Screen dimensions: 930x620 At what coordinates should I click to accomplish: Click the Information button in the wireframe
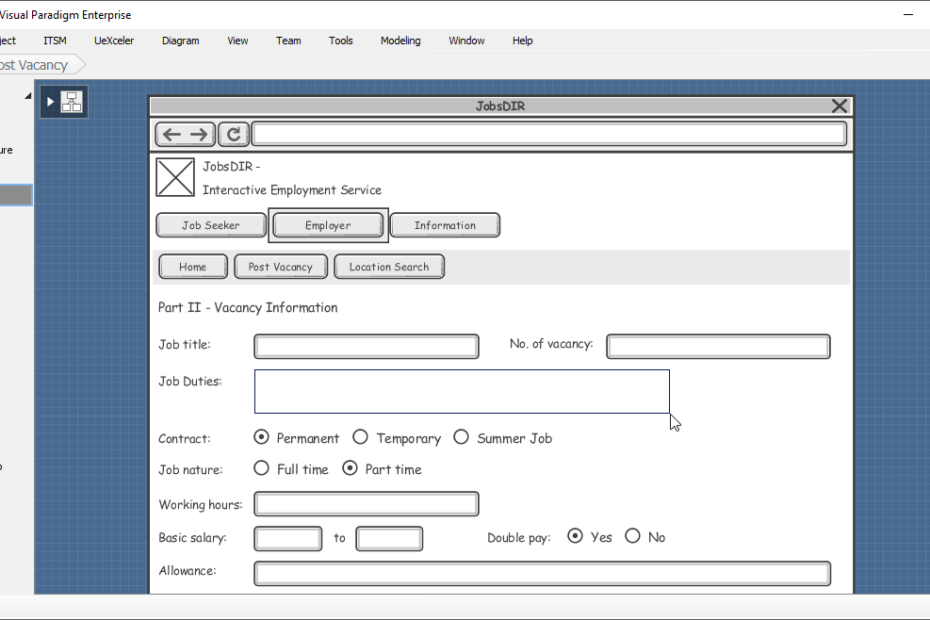pos(444,224)
